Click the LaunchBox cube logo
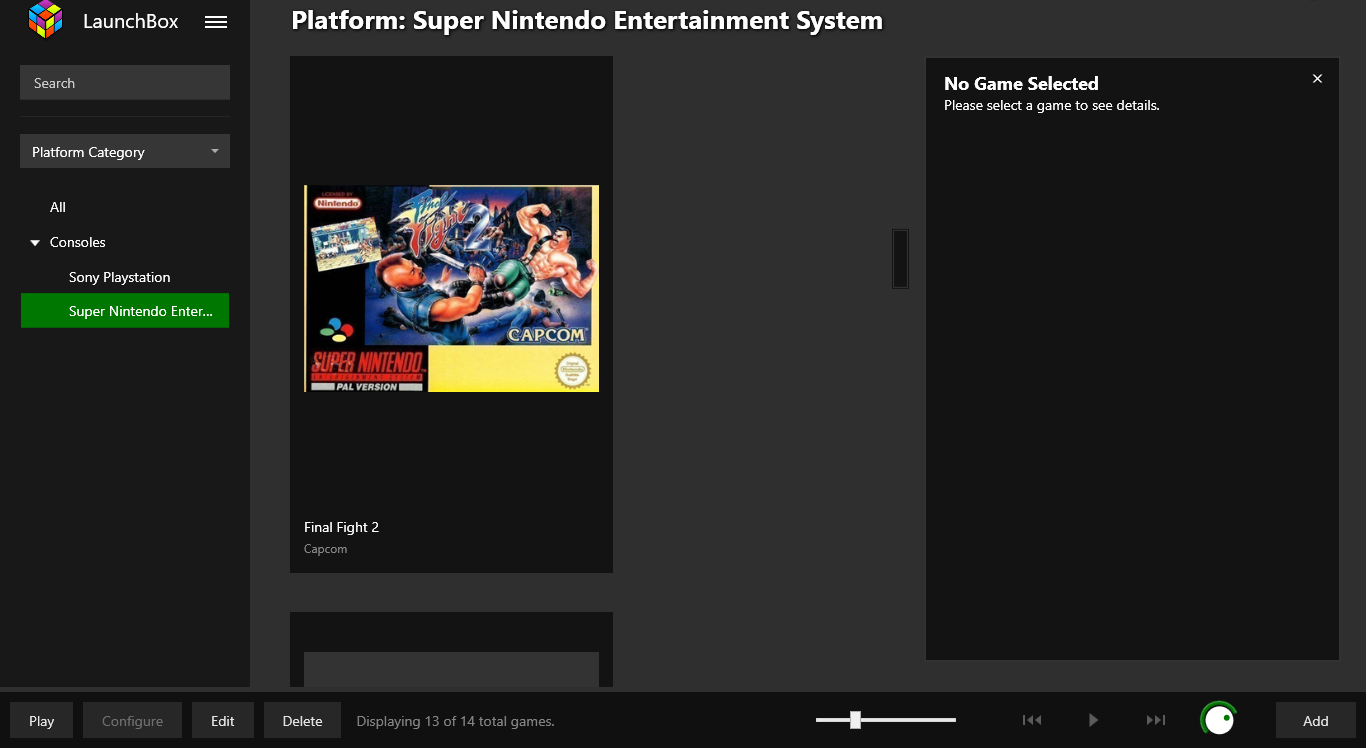 [45, 19]
